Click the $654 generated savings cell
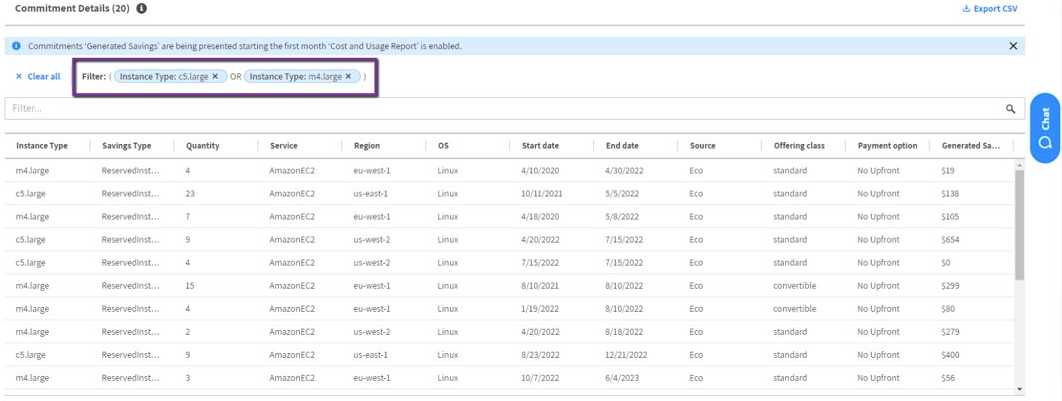The height and width of the screenshot is (401, 1062). point(950,240)
